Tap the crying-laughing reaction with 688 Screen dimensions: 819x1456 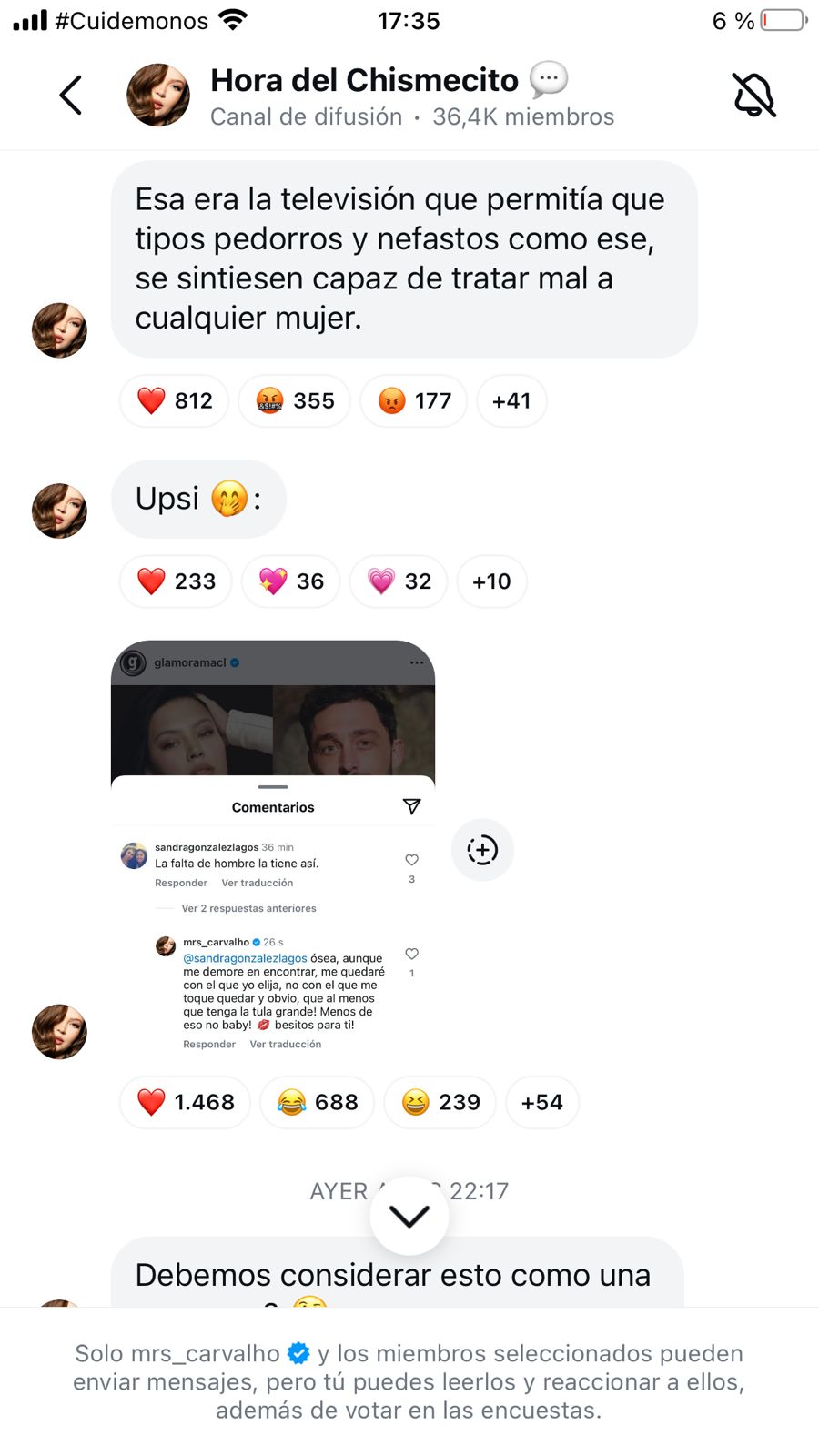(x=318, y=1102)
